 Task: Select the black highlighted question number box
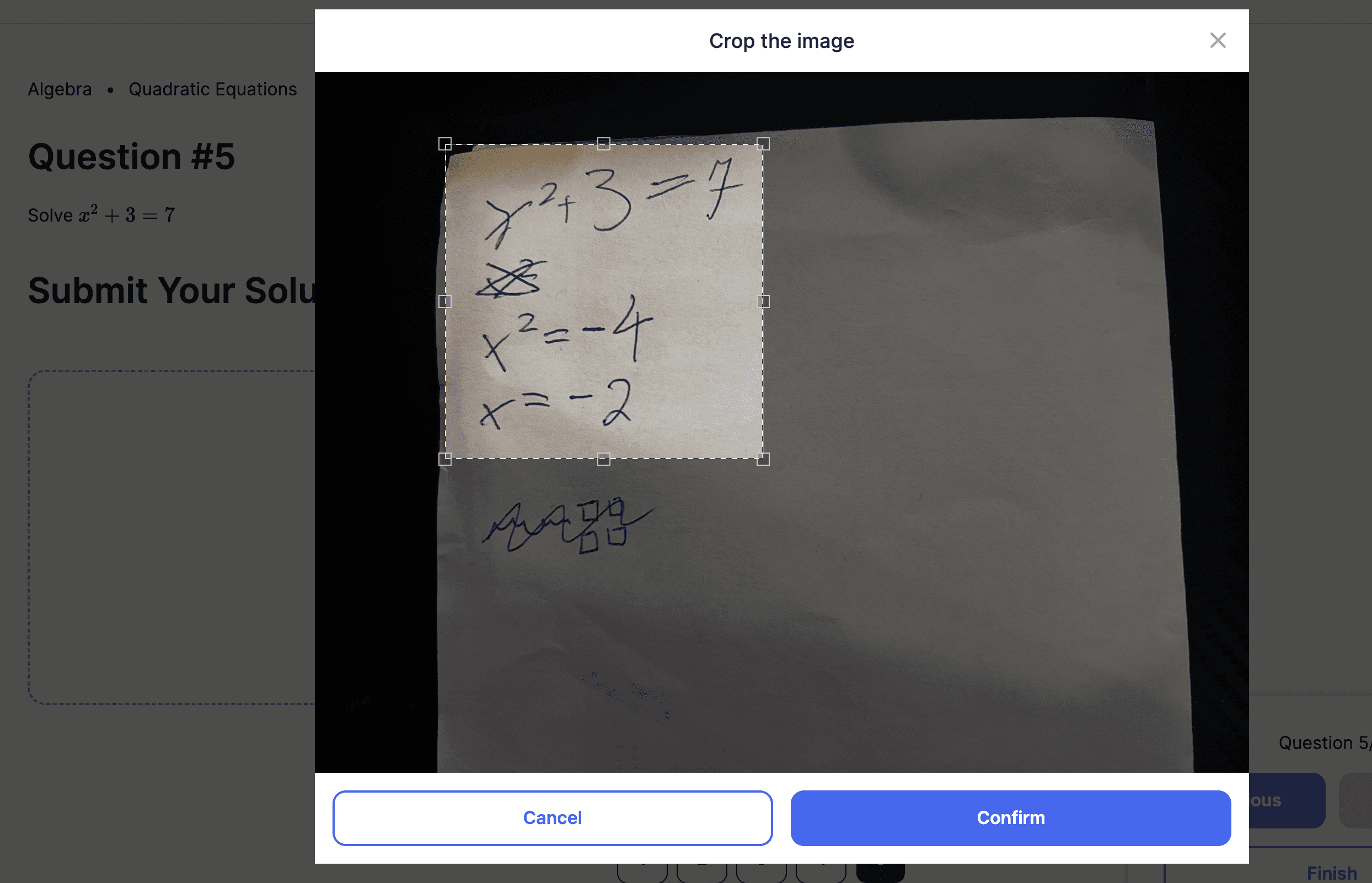point(881,871)
